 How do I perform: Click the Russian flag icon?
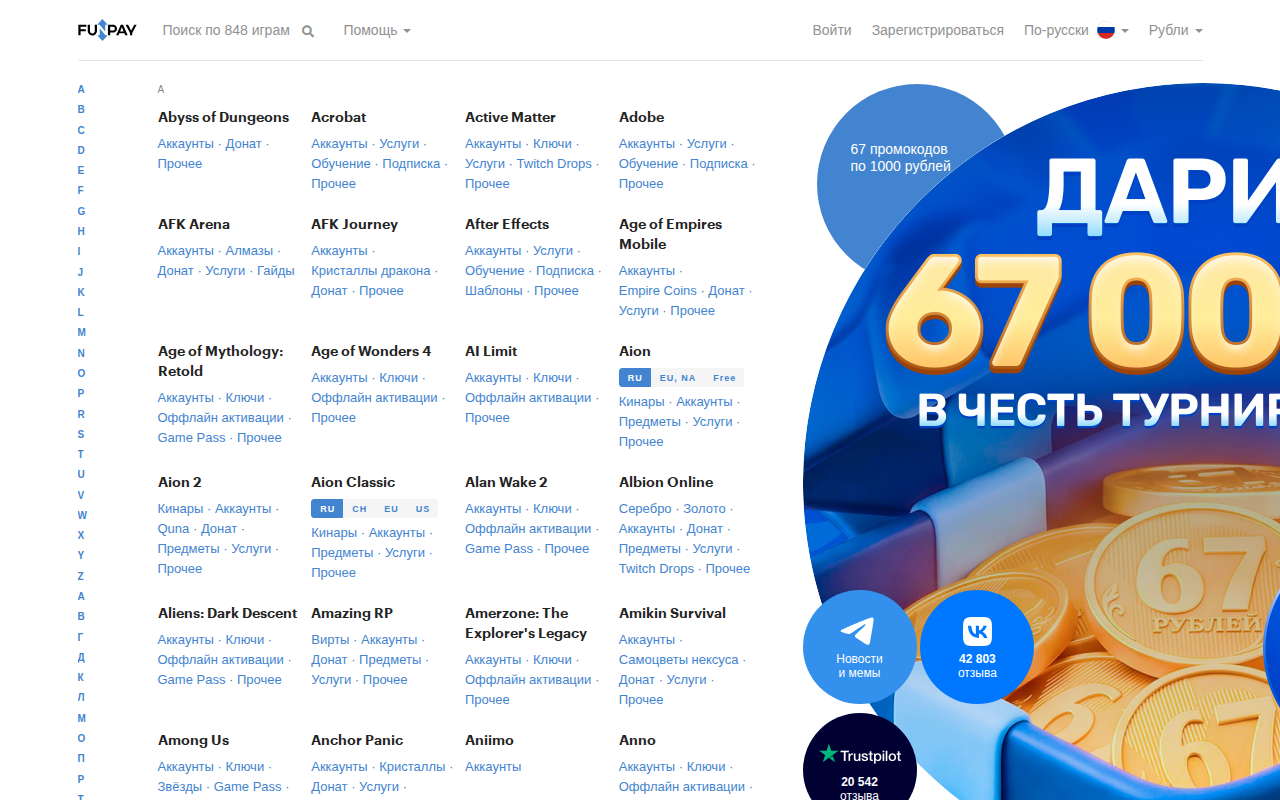coord(1106,30)
